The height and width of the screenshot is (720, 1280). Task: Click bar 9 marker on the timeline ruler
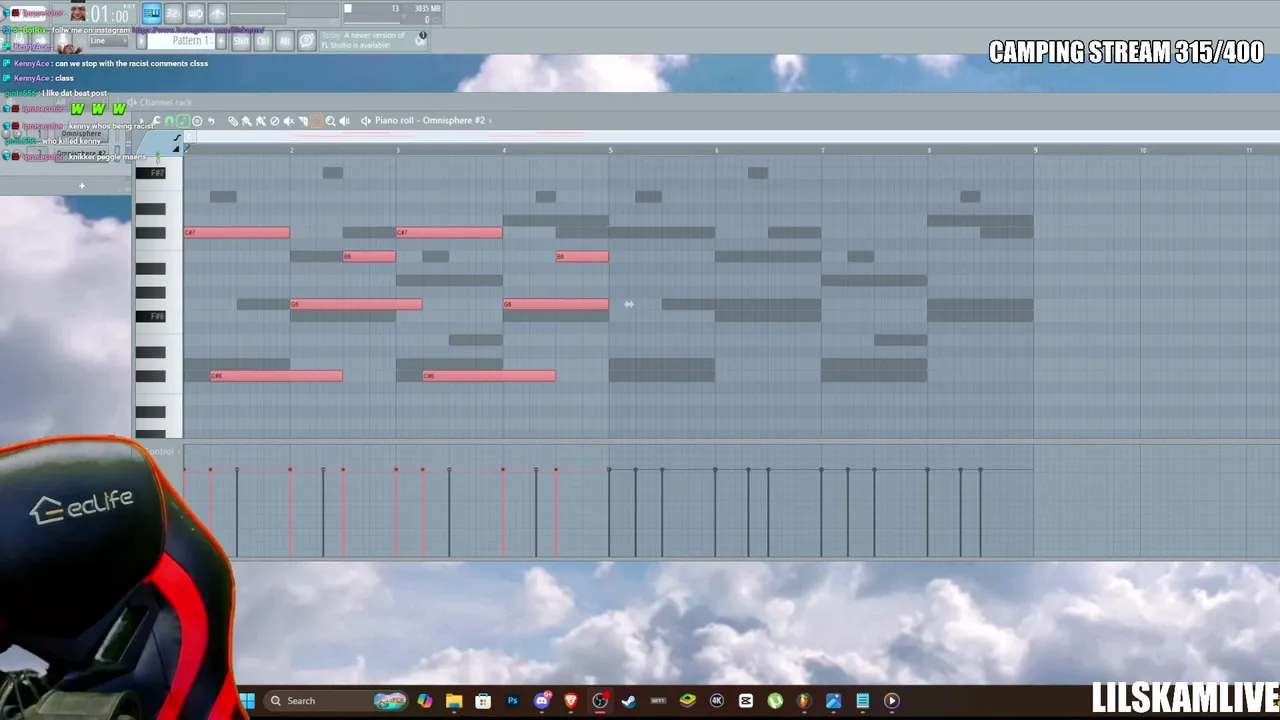(1035, 150)
